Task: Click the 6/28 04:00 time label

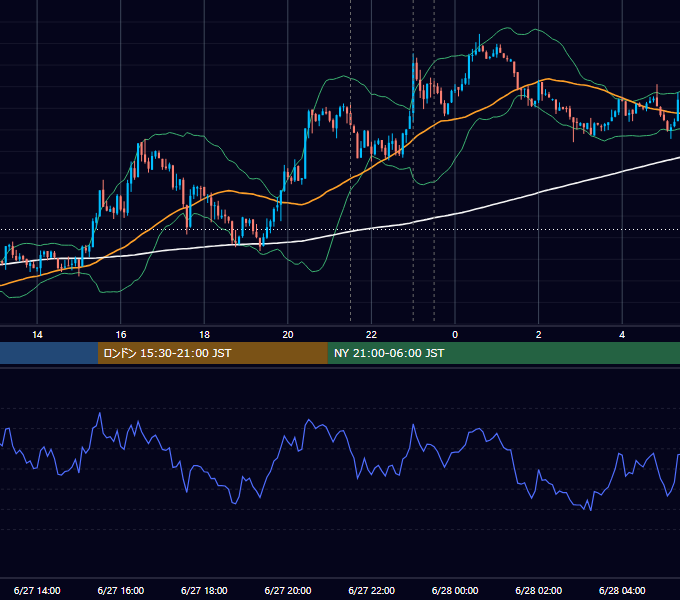Action: pyautogui.click(x=622, y=590)
